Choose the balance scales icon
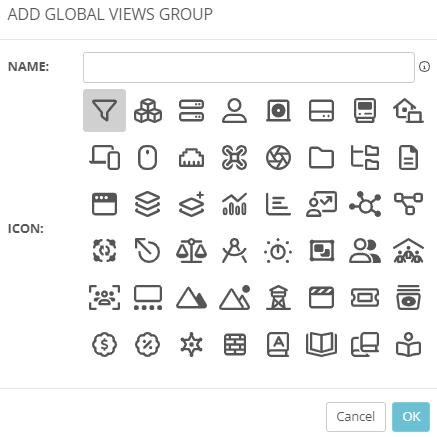Screen dimensions: 437x437 (191, 251)
